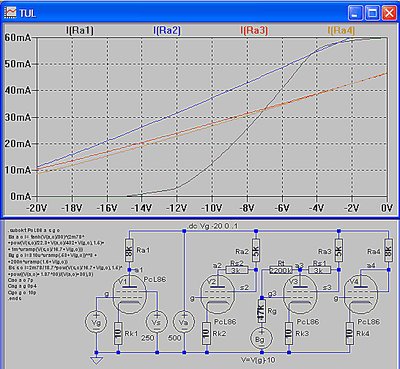Select the 5K resistor Ra3
The height and width of the screenshot is (369, 400).
click(x=339, y=250)
